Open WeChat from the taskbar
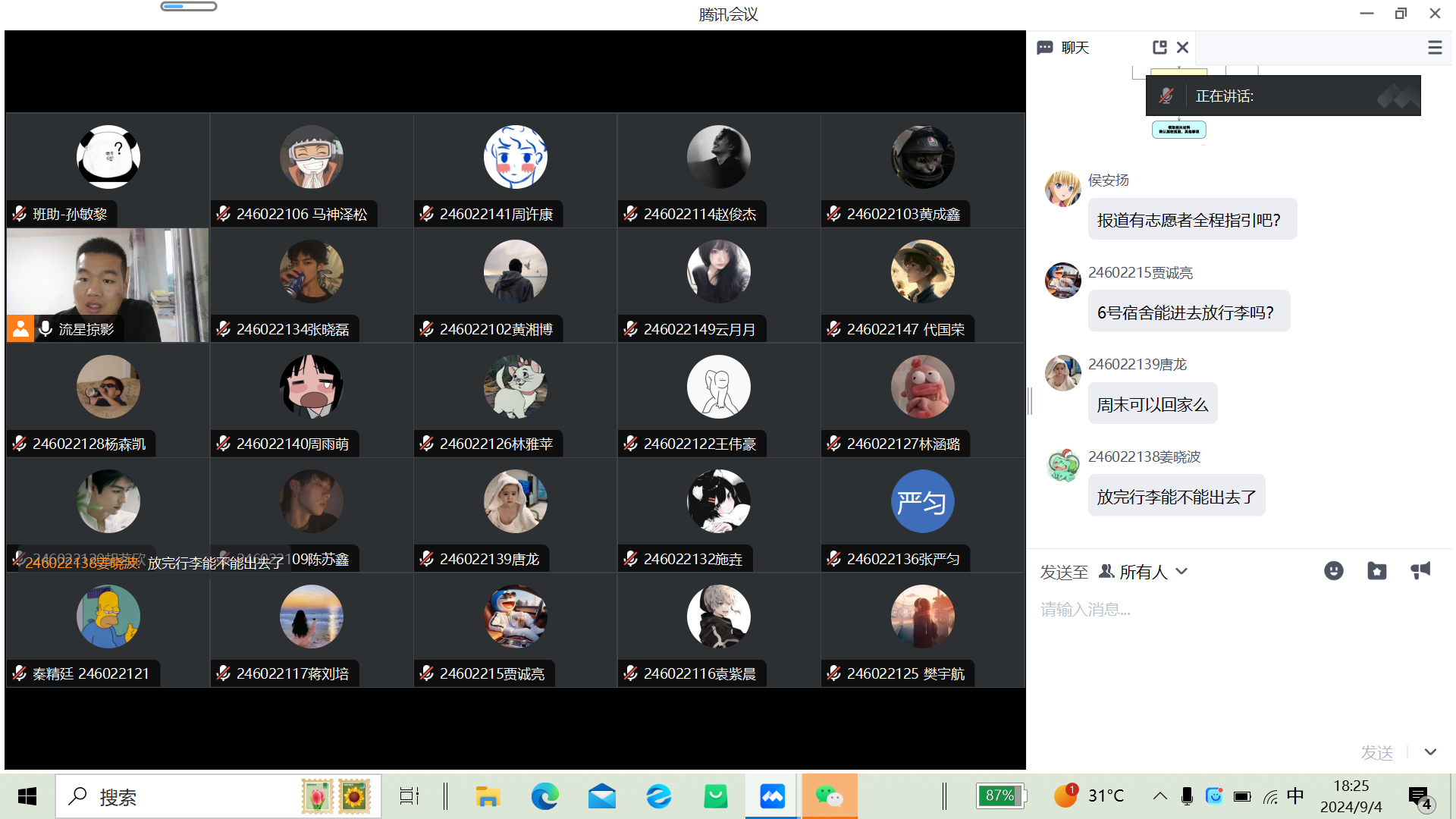Screen dimensions: 1456x819 pyautogui.click(x=829, y=796)
